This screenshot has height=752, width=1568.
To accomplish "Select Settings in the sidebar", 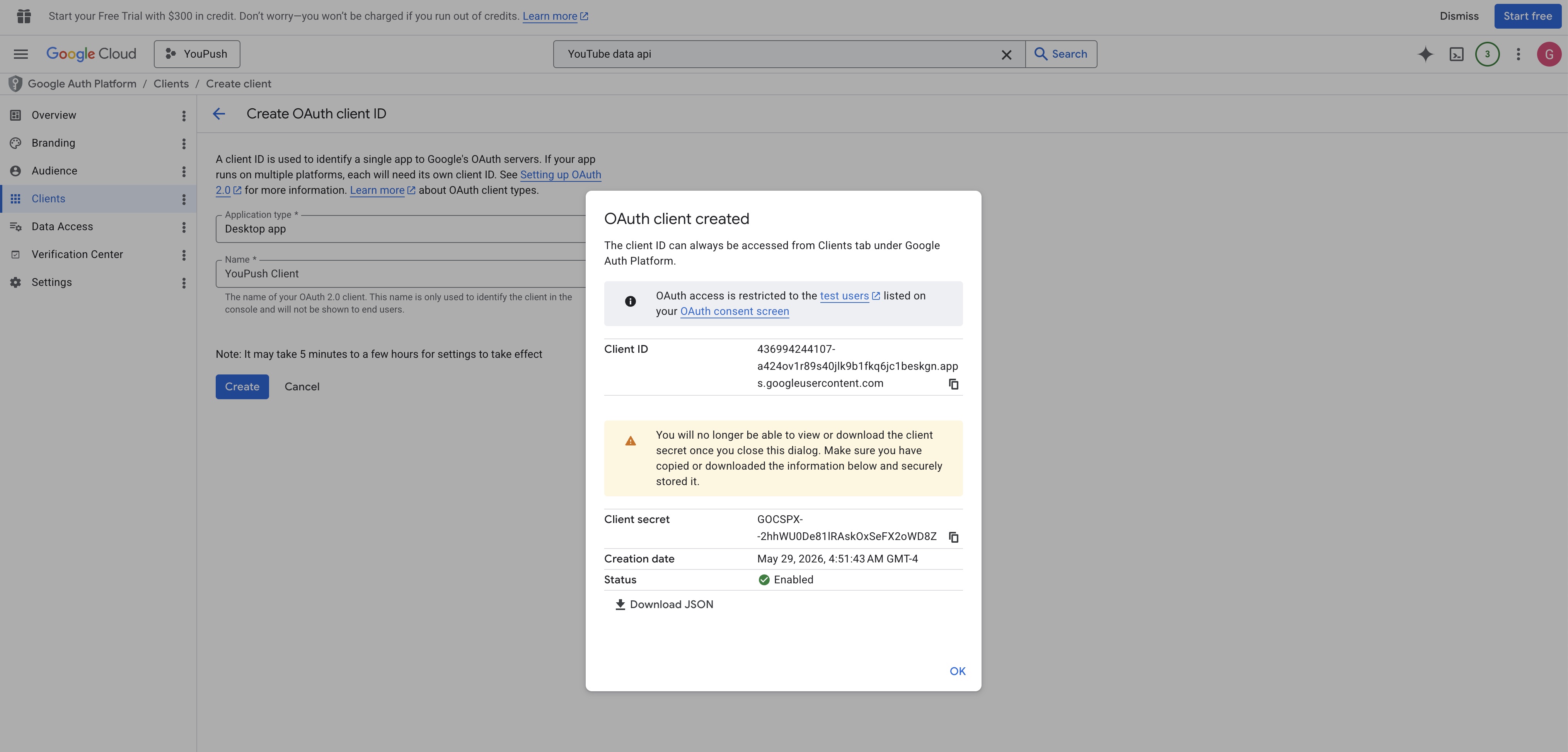I will point(52,282).
